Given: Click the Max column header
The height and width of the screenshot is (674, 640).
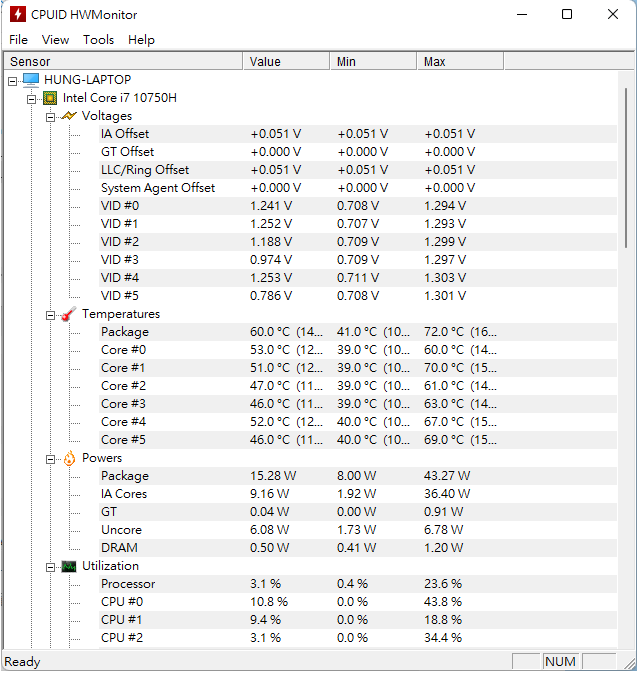Looking at the screenshot, I should [x=460, y=61].
